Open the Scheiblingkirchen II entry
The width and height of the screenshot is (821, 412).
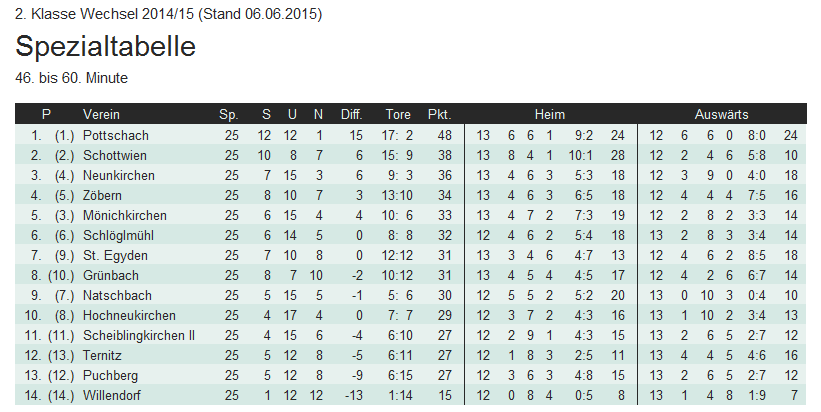pos(139,335)
